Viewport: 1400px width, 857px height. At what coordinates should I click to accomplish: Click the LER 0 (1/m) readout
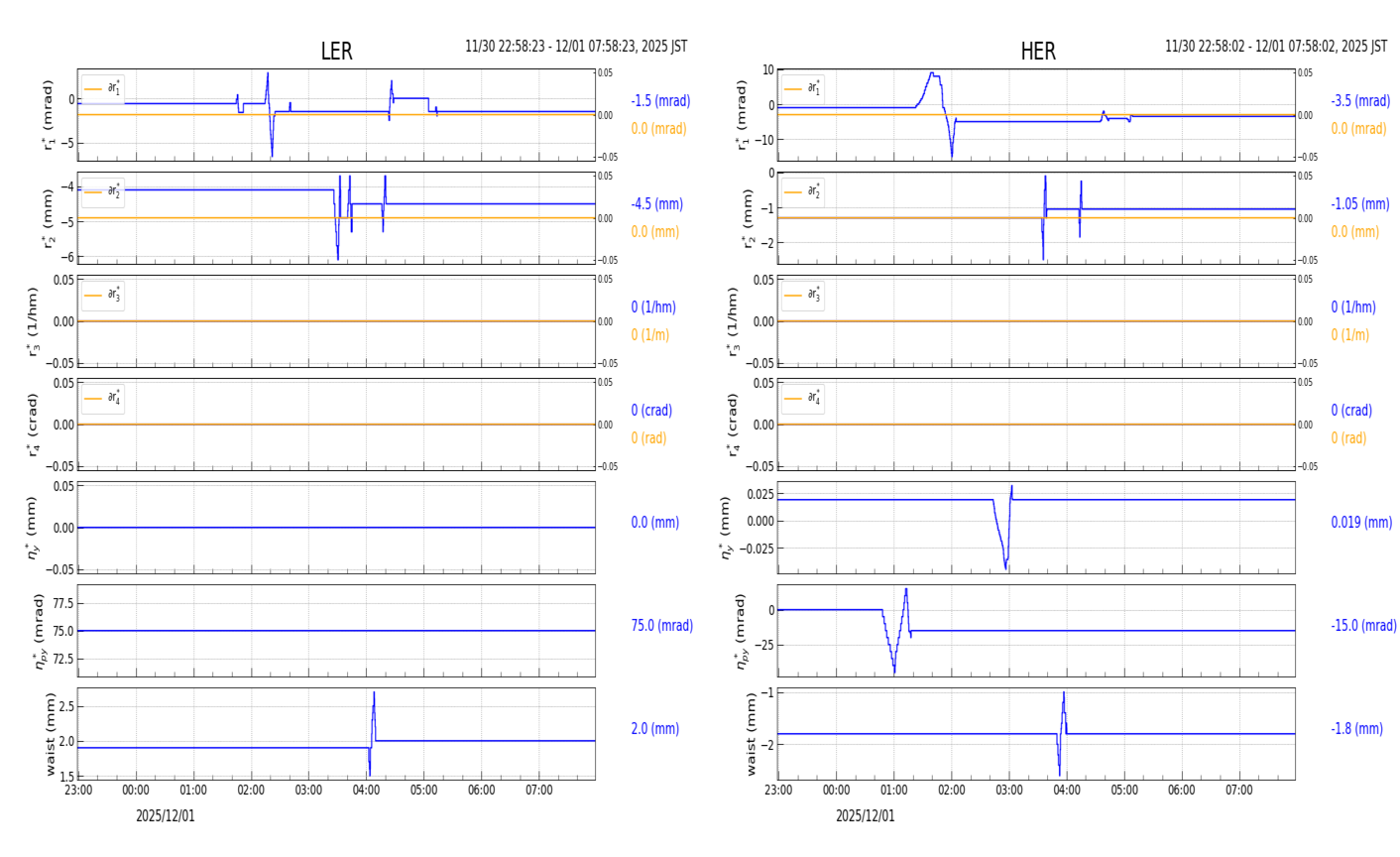650,335
